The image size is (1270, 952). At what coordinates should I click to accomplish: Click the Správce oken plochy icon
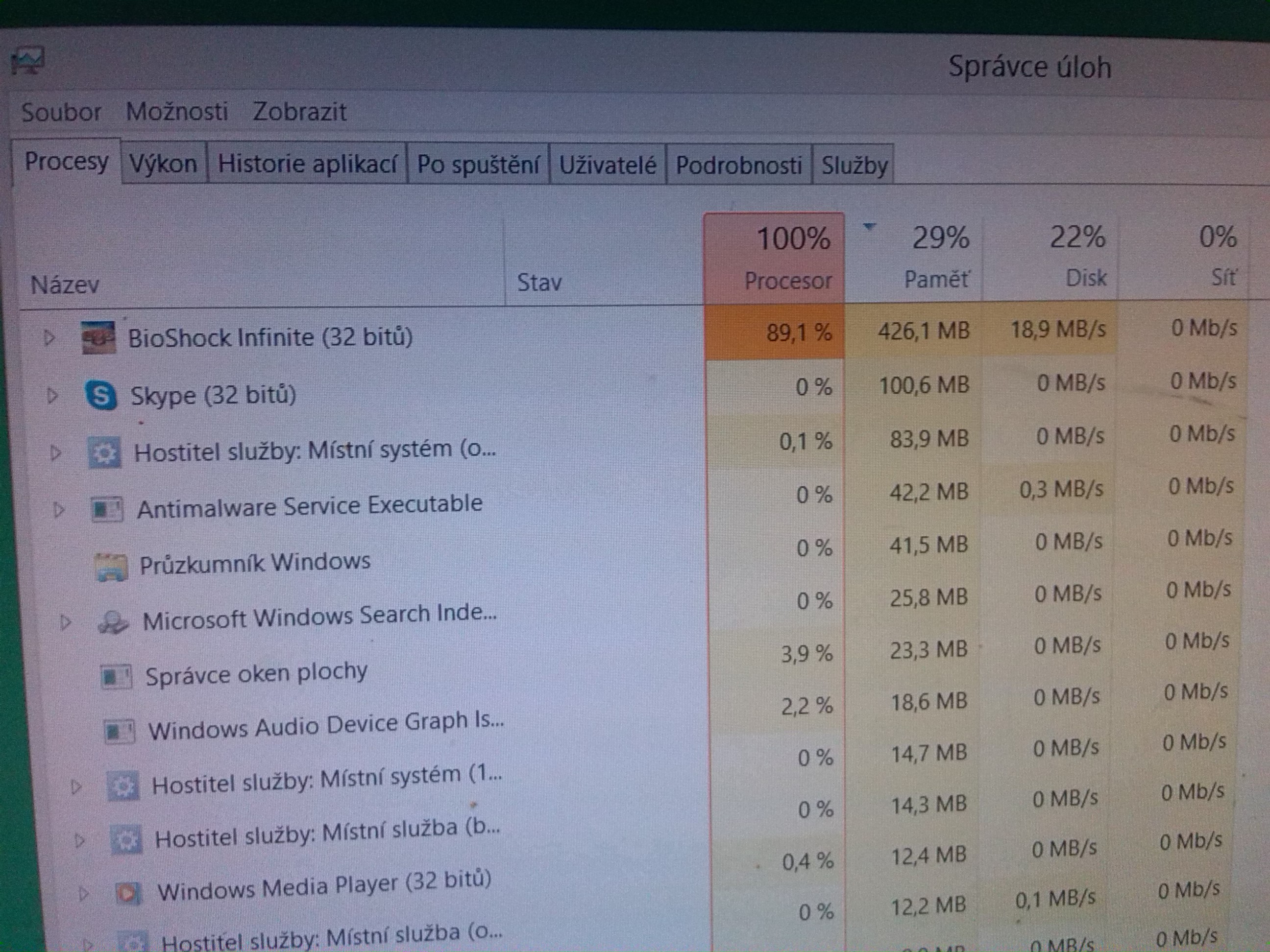pyautogui.click(x=116, y=677)
